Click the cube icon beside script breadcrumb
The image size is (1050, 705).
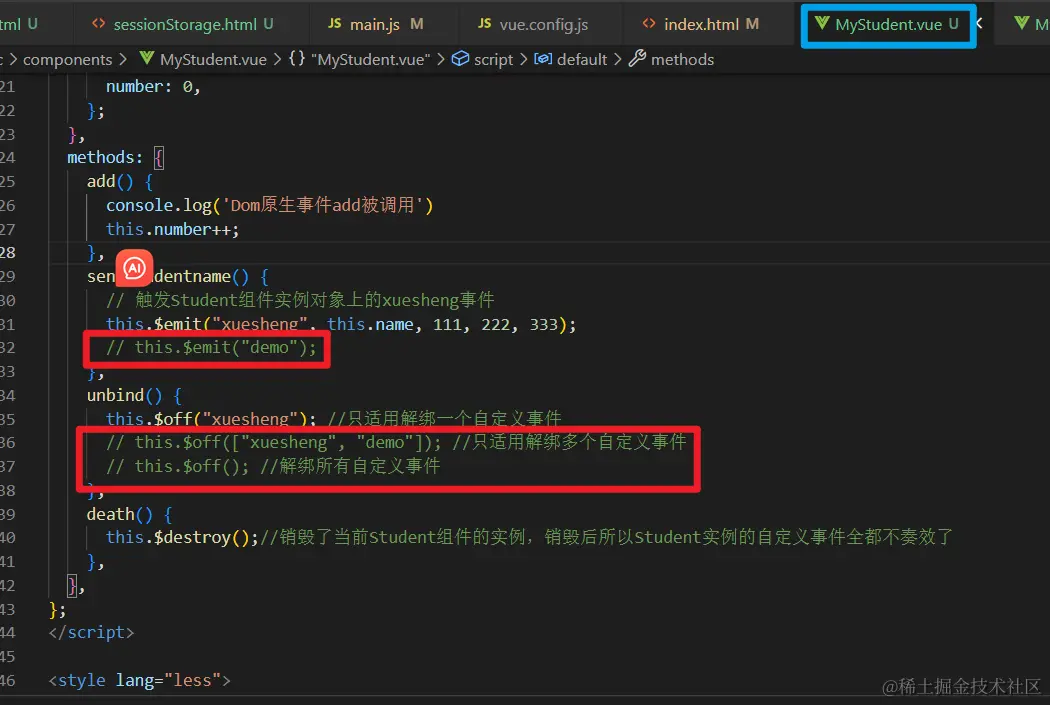460,59
